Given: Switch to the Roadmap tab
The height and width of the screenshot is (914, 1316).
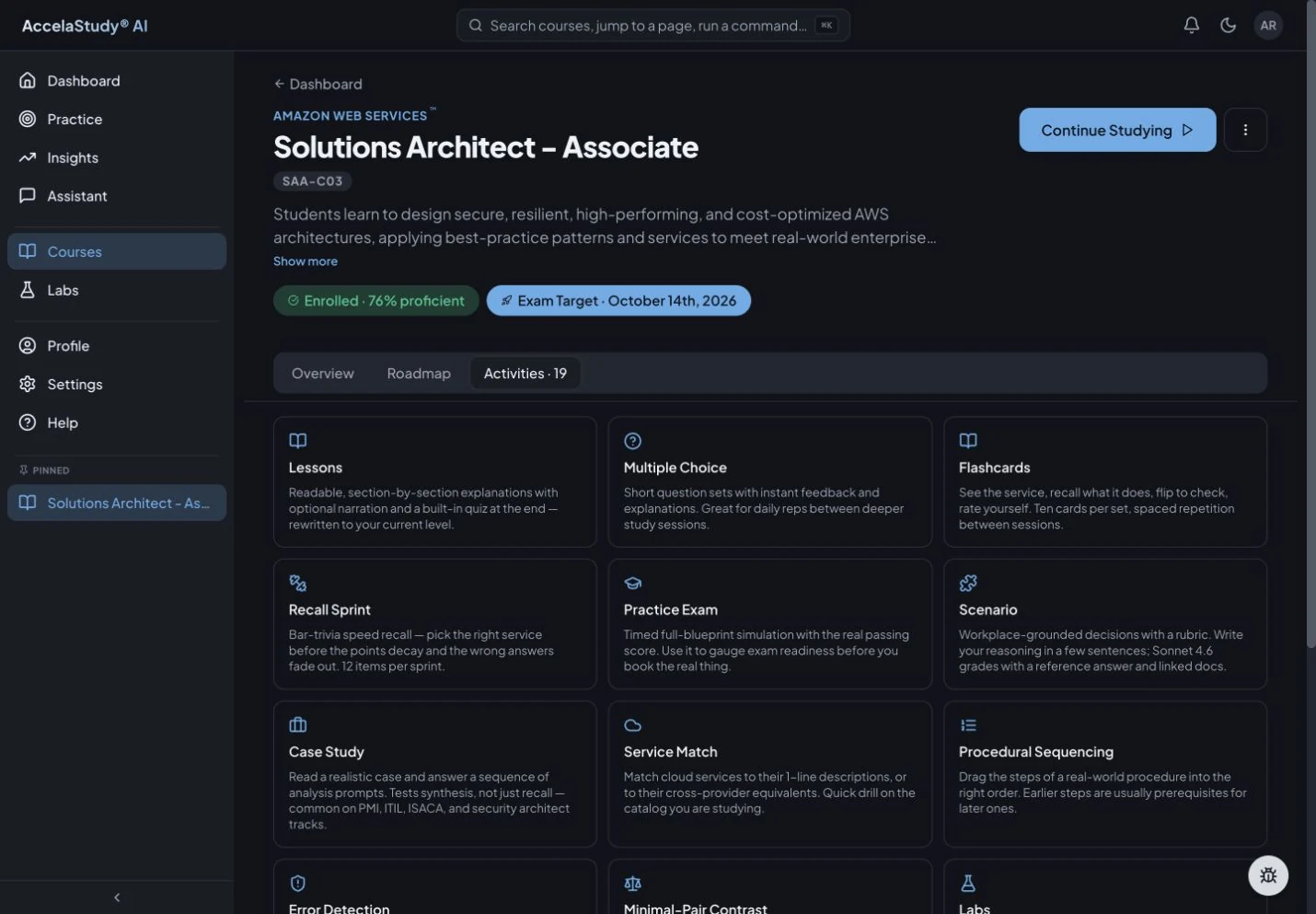Looking at the screenshot, I should 419,373.
